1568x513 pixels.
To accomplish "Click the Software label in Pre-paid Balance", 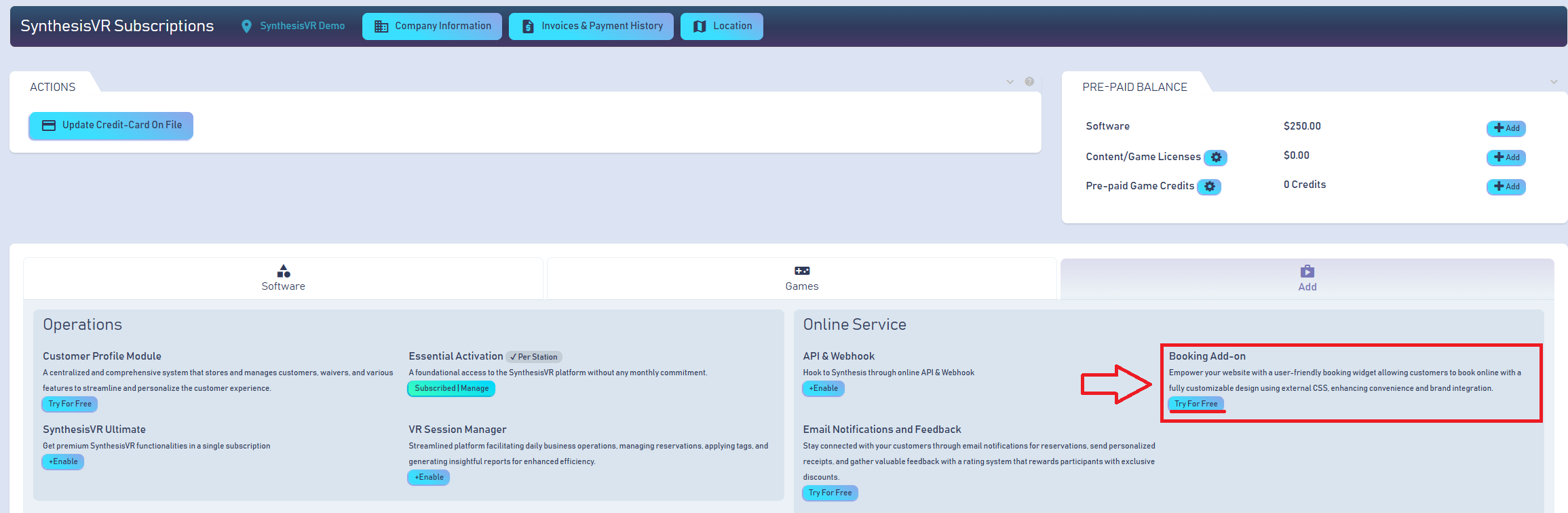I will tap(1107, 126).
